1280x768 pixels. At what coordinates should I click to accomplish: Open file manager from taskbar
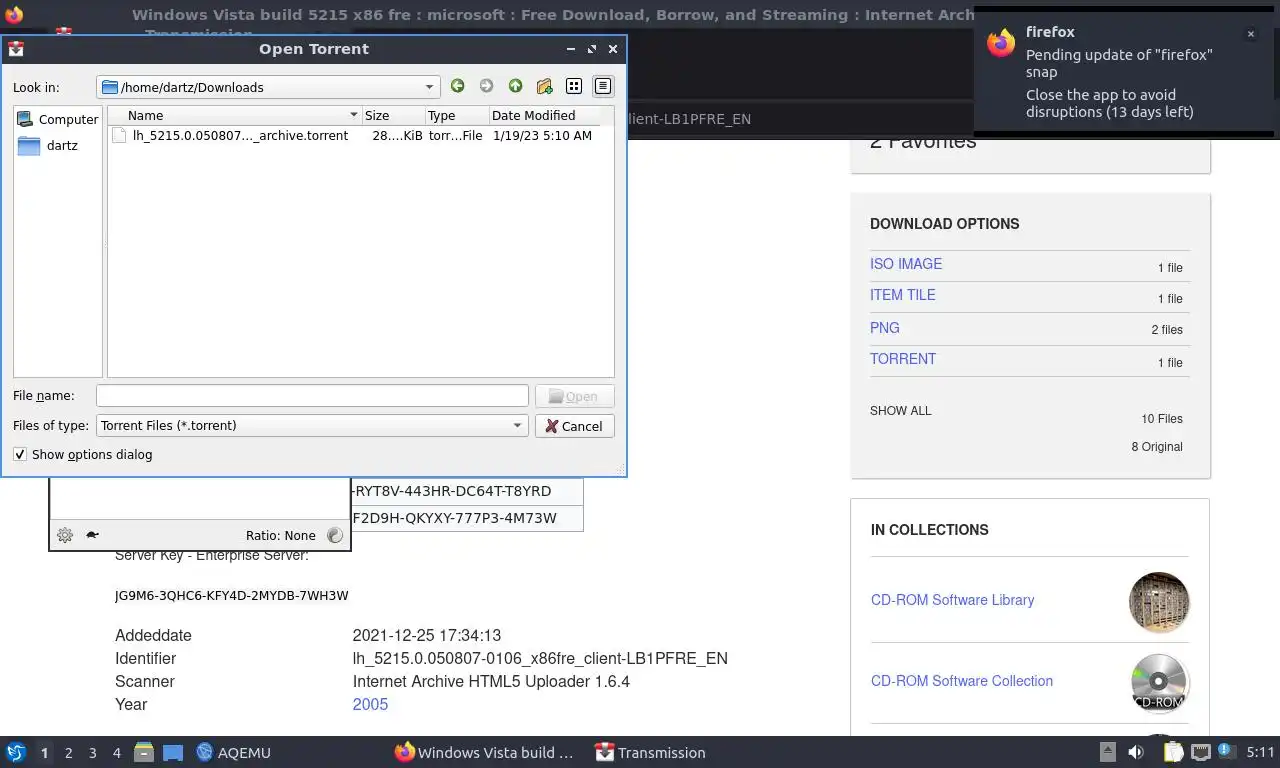tap(144, 752)
